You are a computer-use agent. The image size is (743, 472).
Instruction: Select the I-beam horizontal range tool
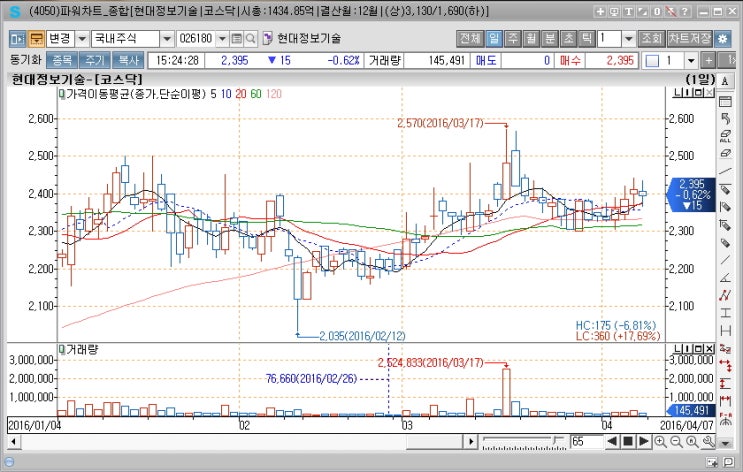click(725, 313)
